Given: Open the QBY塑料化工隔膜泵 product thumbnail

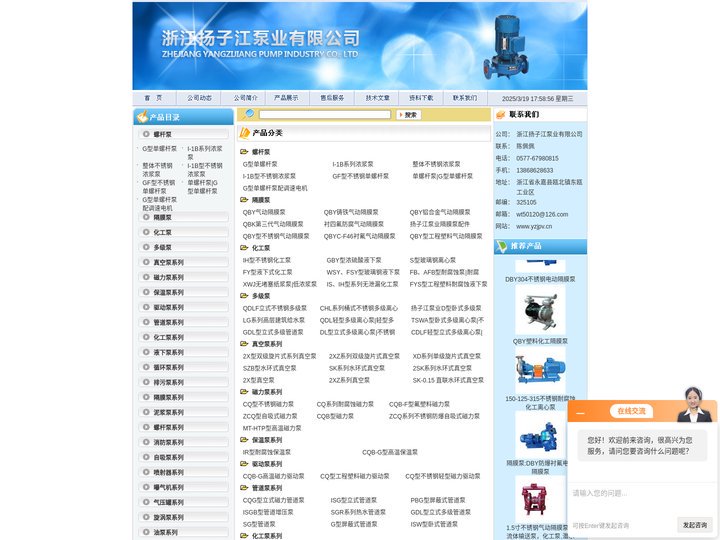Looking at the screenshot, I should coord(540,311).
